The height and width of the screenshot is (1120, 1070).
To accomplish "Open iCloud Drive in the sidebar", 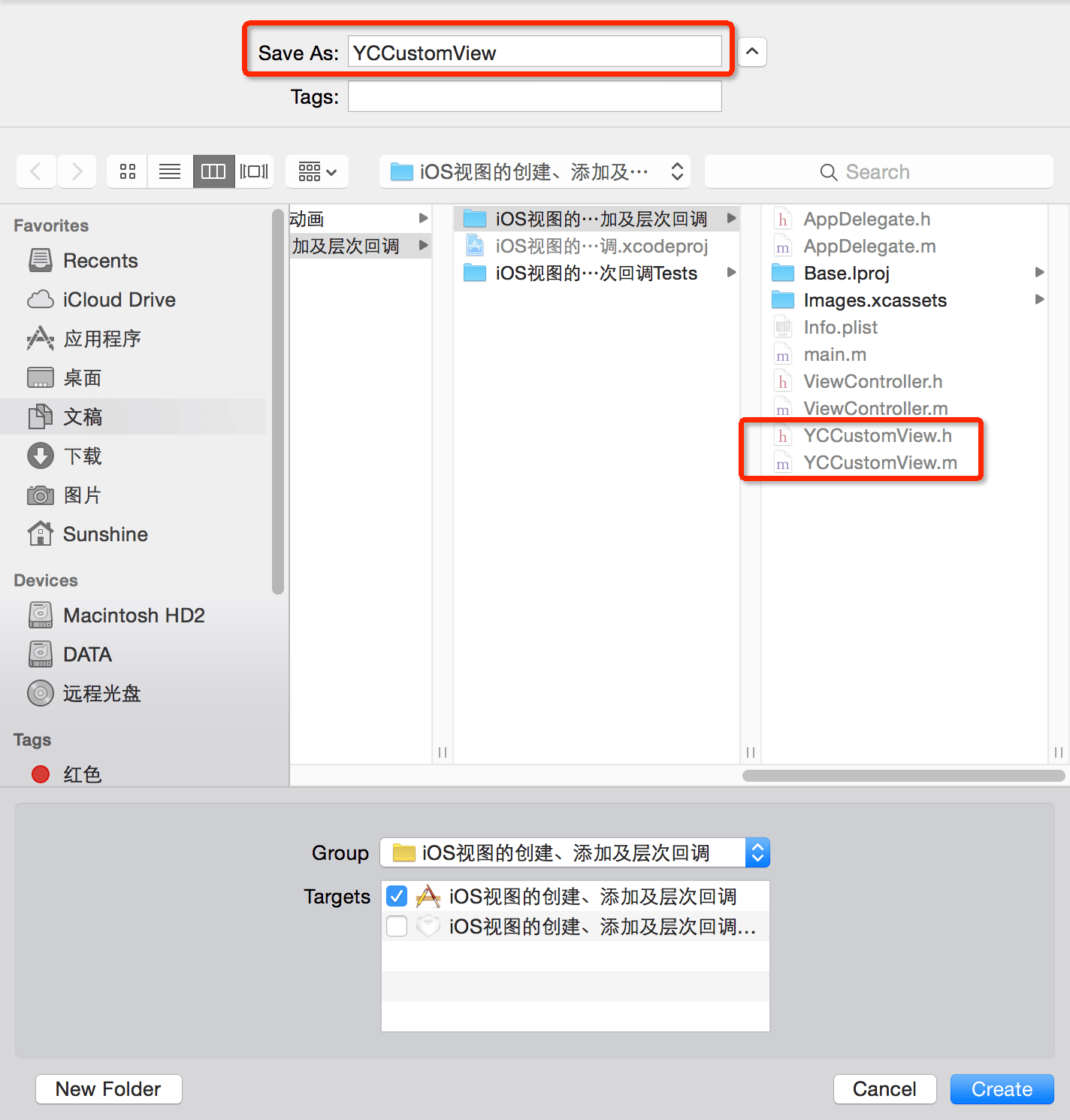I will coord(134,299).
